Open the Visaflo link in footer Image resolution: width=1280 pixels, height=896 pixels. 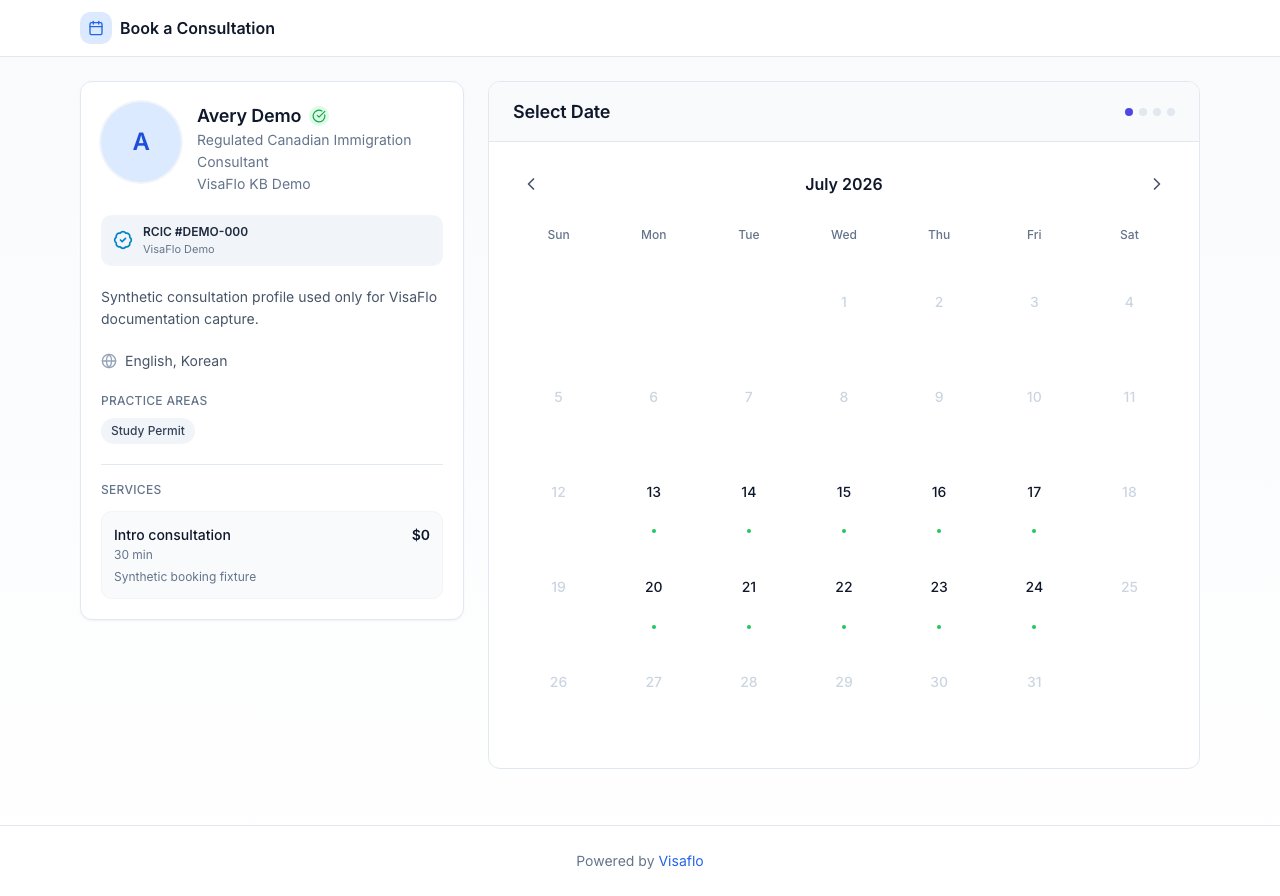[x=681, y=861]
